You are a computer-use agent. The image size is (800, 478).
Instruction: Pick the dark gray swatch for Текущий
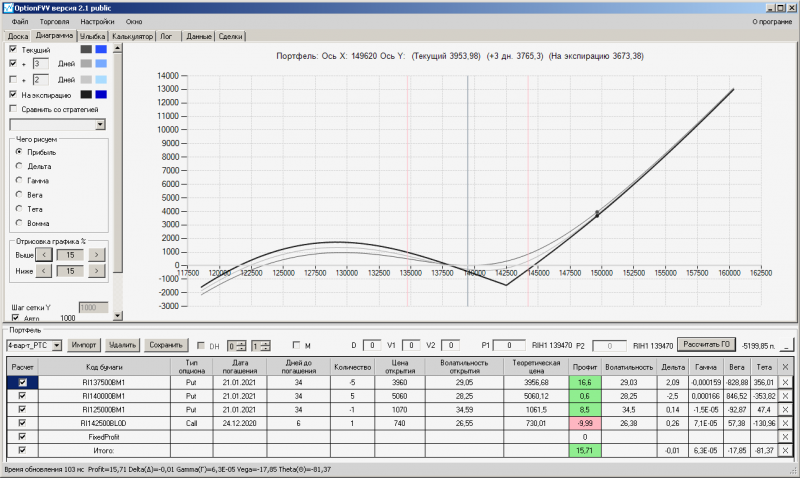86,49
